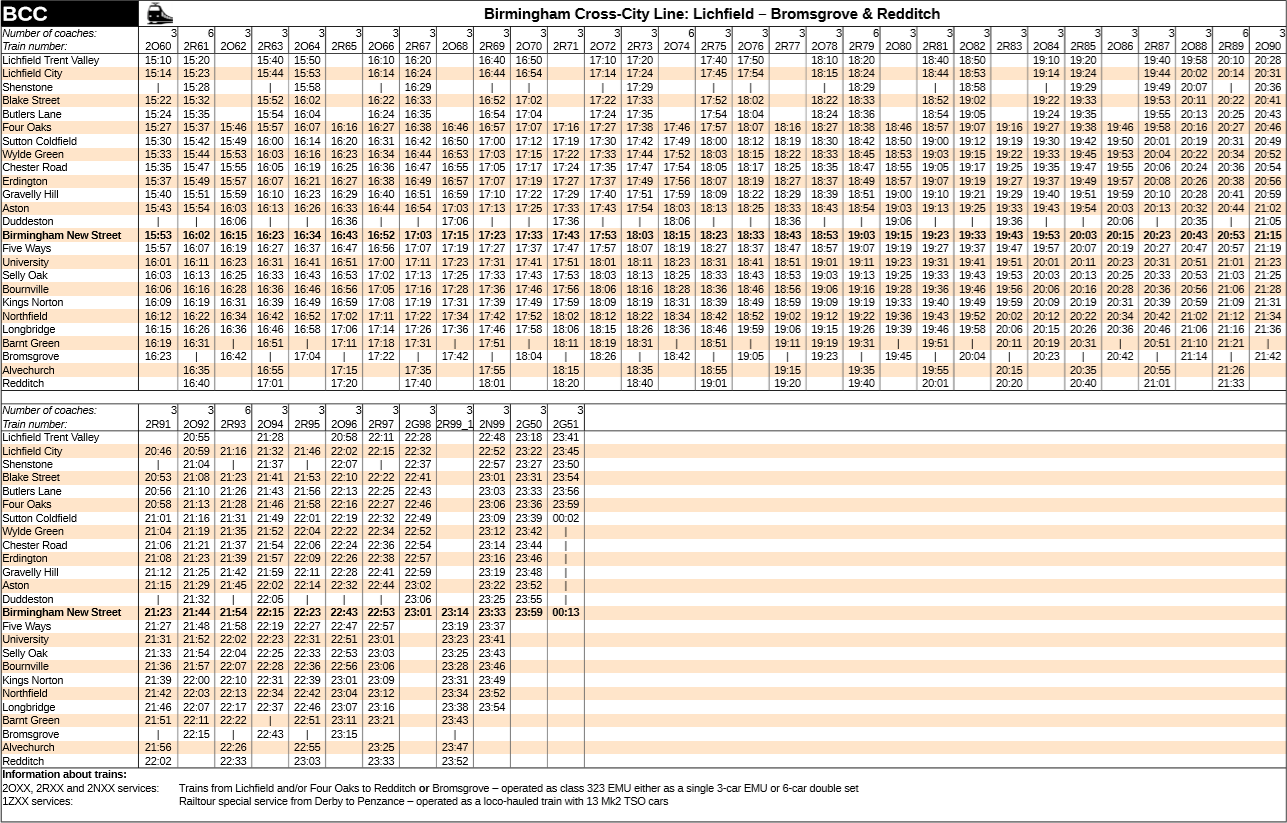The height and width of the screenshot is (823, 1287).
Task: Click train number 2R91 in lower table
Action: click(x=158, y=424)
